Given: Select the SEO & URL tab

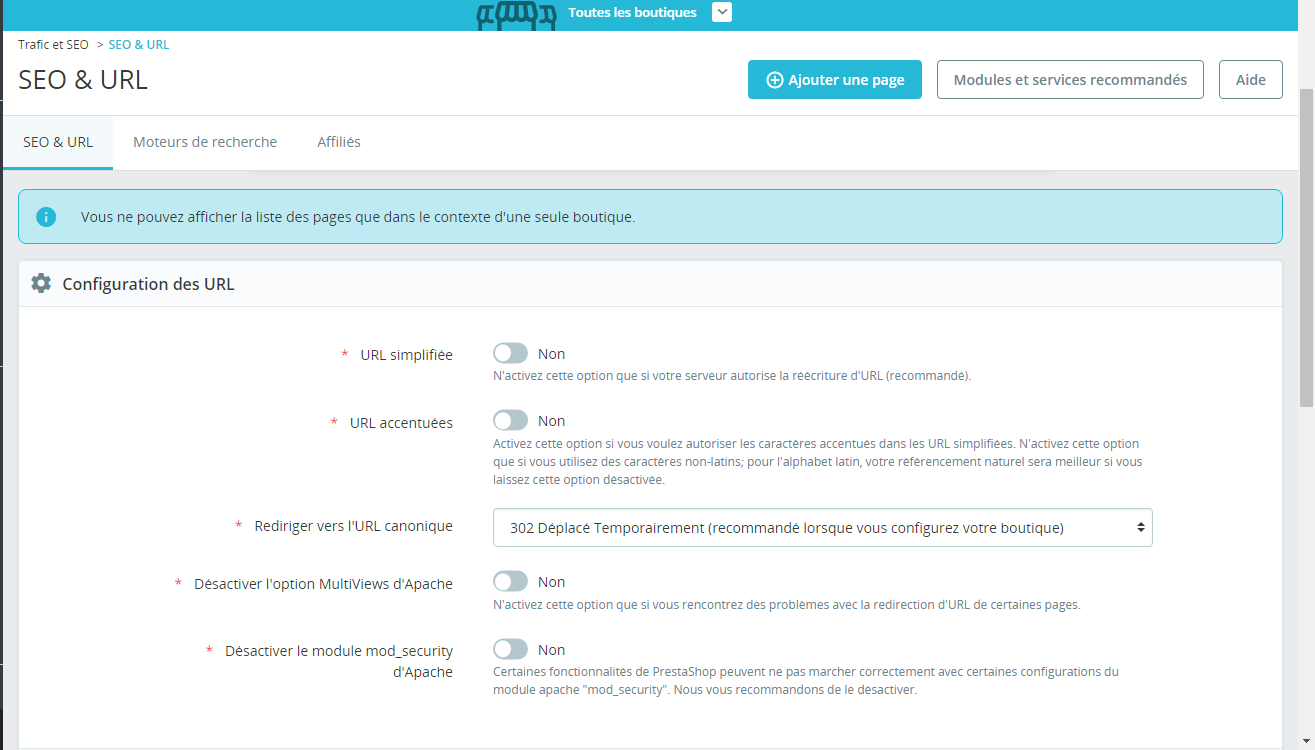Looking at the screenshot, I should coord(58,142).
